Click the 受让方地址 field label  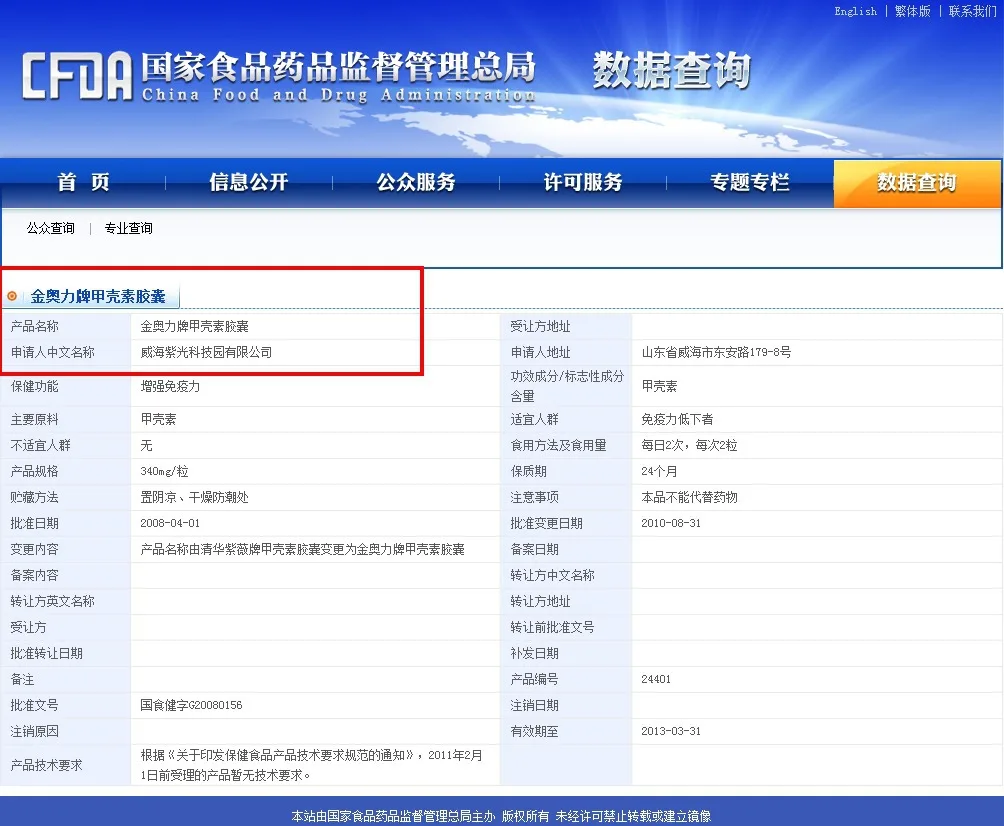540,327
